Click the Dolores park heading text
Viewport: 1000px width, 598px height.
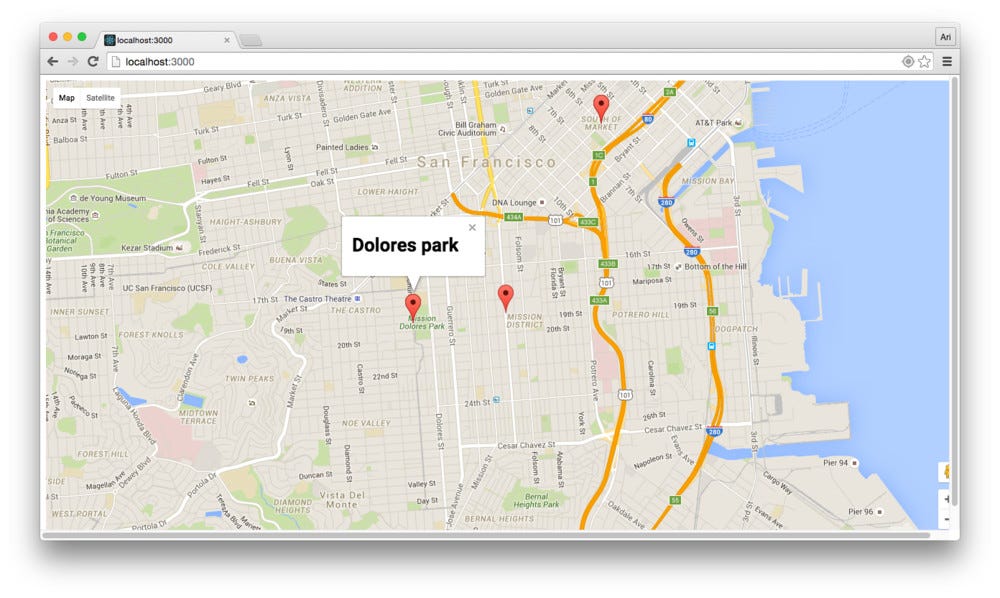click(405, 245)
